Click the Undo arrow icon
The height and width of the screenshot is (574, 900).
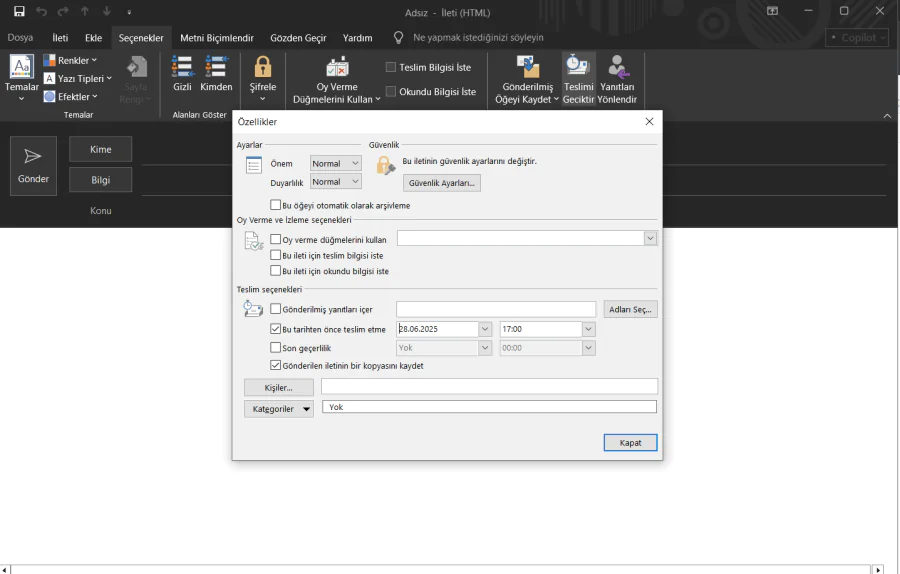pos(41,11)
